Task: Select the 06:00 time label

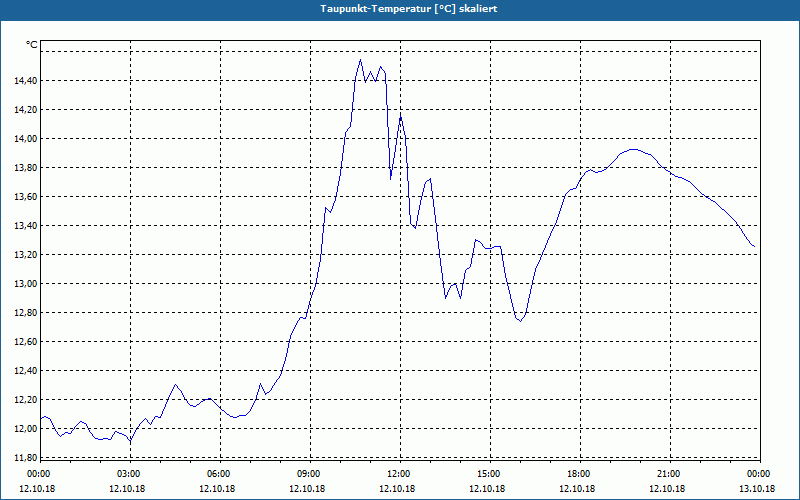Action: tap(217, 474)
